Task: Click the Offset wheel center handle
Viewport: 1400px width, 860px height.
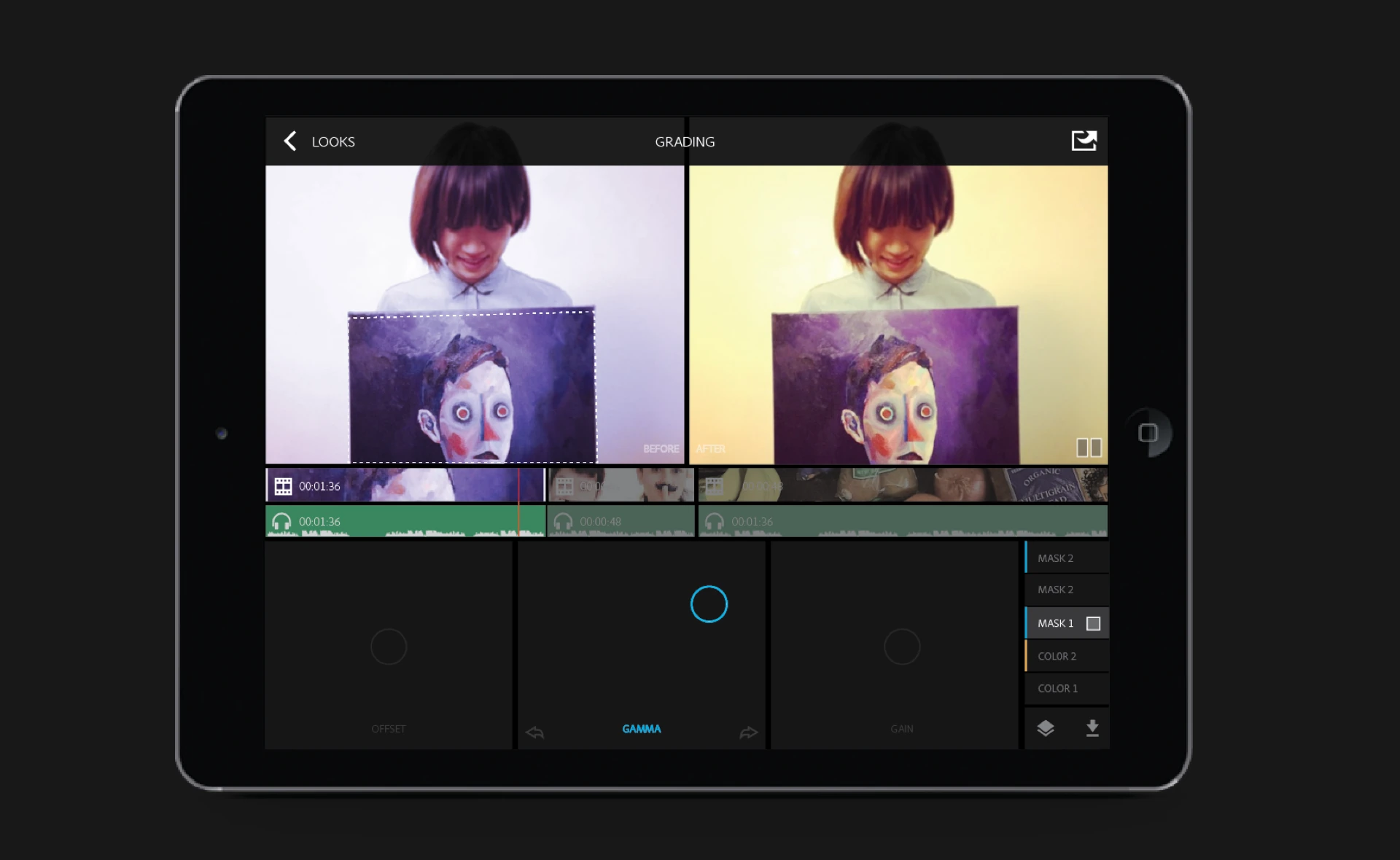Action: pyautogui.click(x=389, y=646)
